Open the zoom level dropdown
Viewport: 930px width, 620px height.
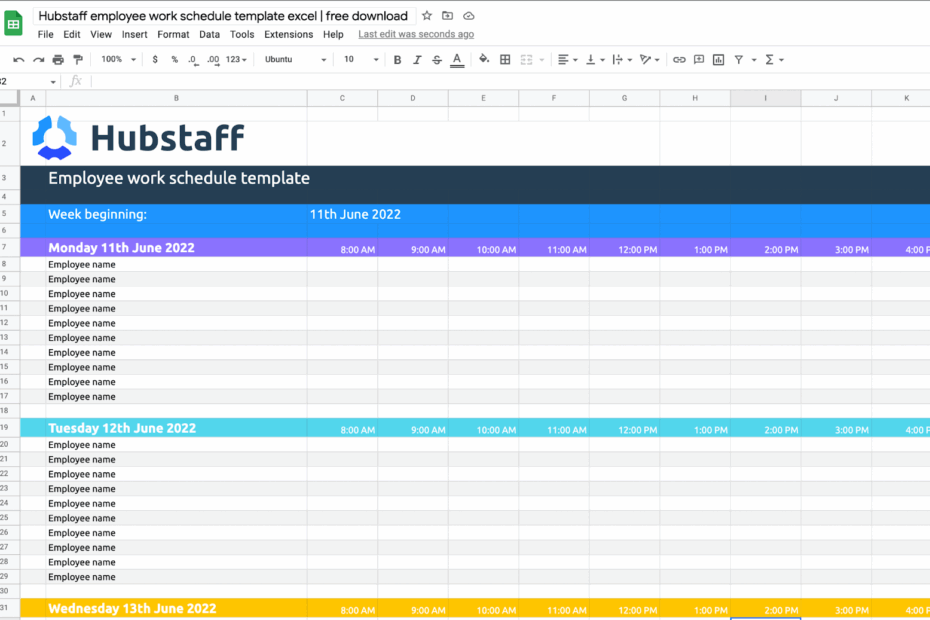tap(117, 59)
